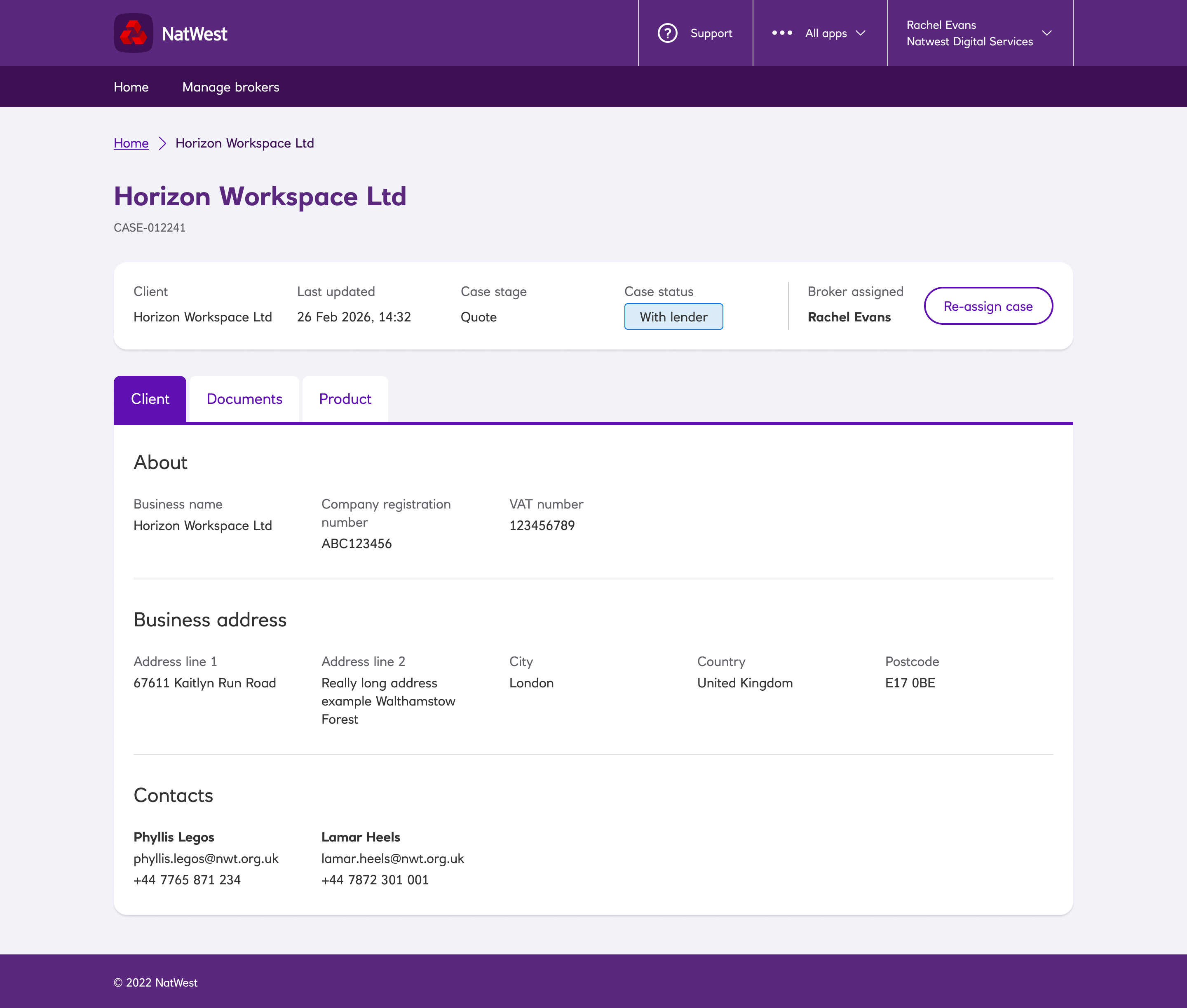Click the breadcrumb chevron separator icon
Screen dimensions: 1187x1008
[x=162, y=143]
